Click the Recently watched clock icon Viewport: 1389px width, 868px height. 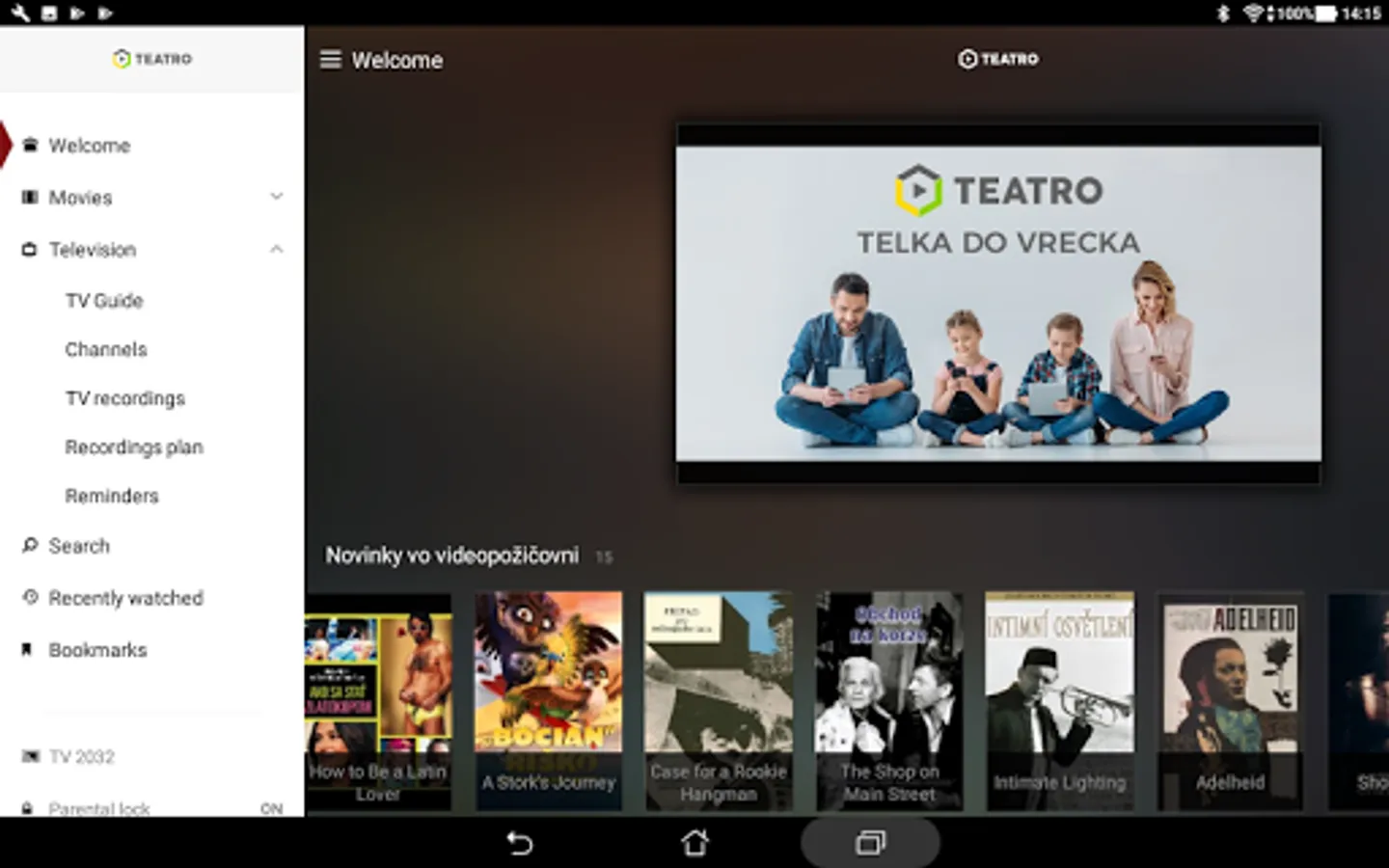[x=30, y=598]
